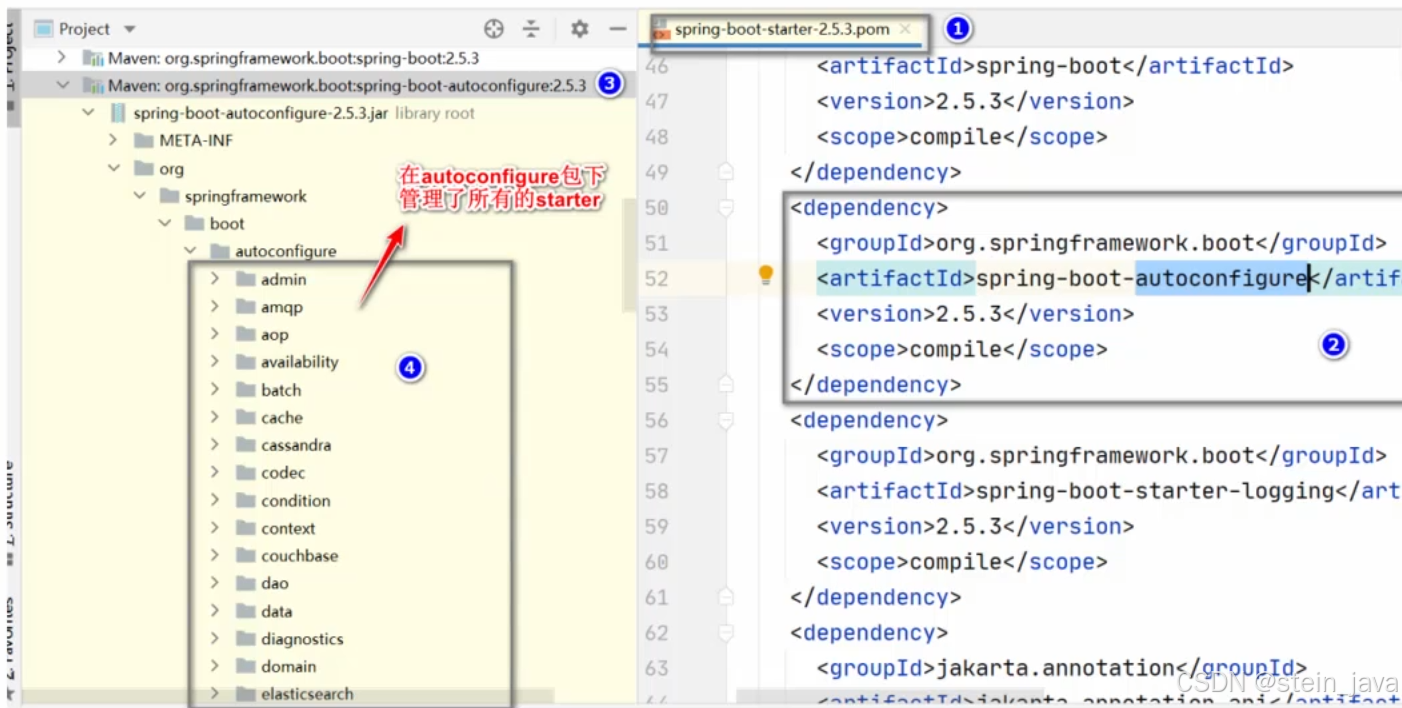1402x708 pixels.
Task: Click the Maven library icon for spring-boot-autoconfigure:2.5.3
Action: click(x=93, y=86)
